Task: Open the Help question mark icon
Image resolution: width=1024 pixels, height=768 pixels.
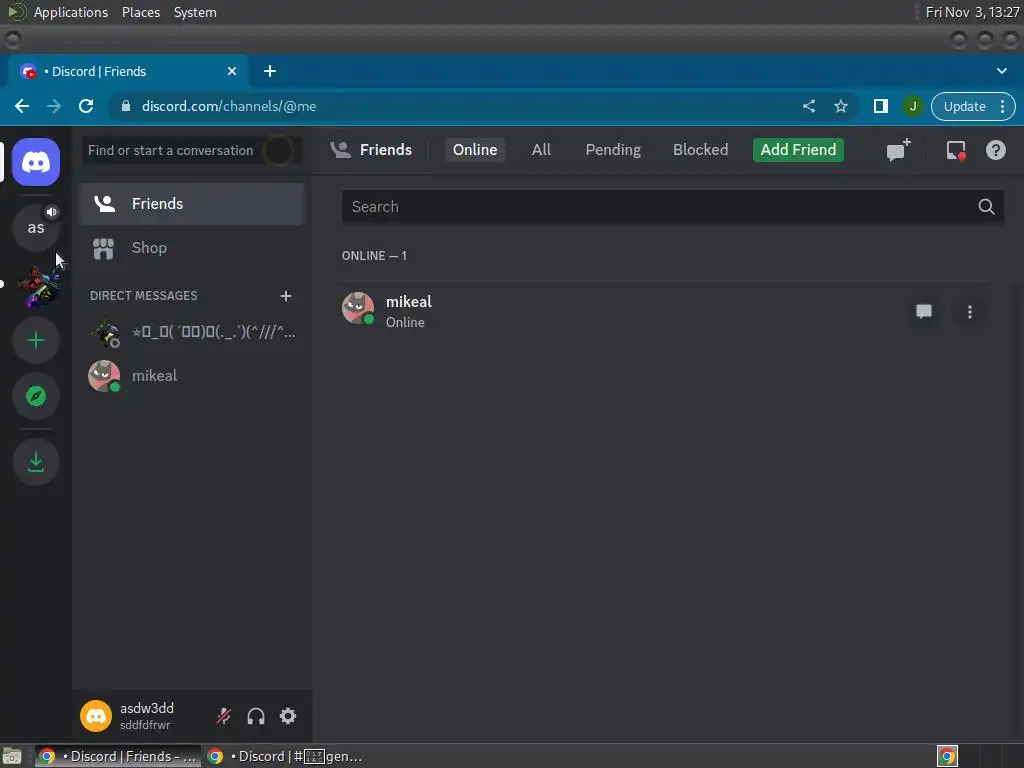Action: (995, 150)
